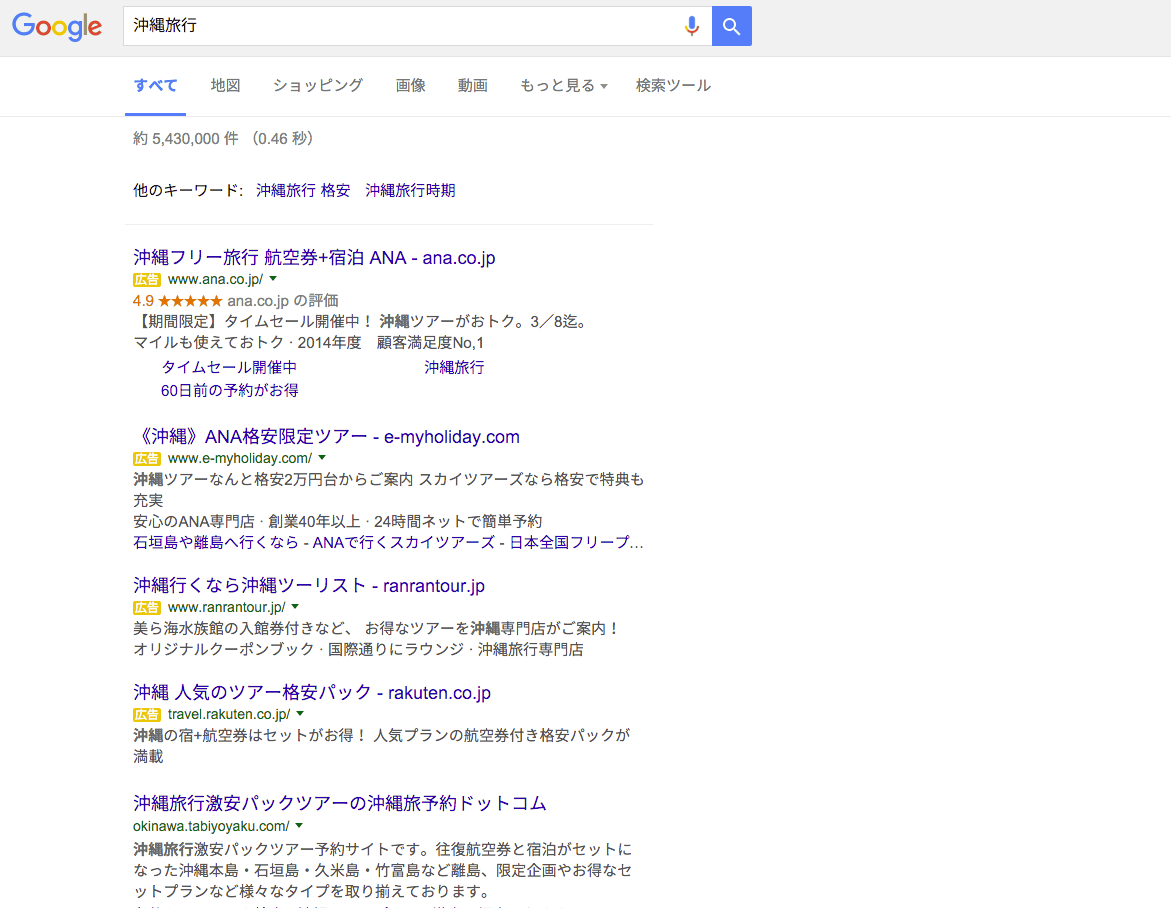This screenshot has width=1171, height=908.
Task: Click the 他のキーワード: label
Action: click(188, 190)
